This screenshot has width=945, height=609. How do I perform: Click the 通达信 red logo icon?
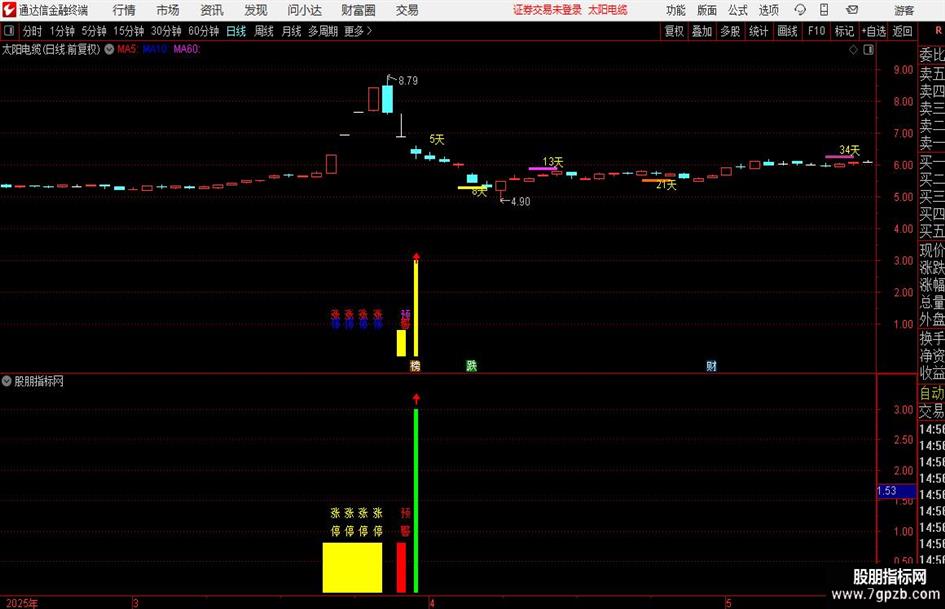pyautogui.click(x=8, y=10)
